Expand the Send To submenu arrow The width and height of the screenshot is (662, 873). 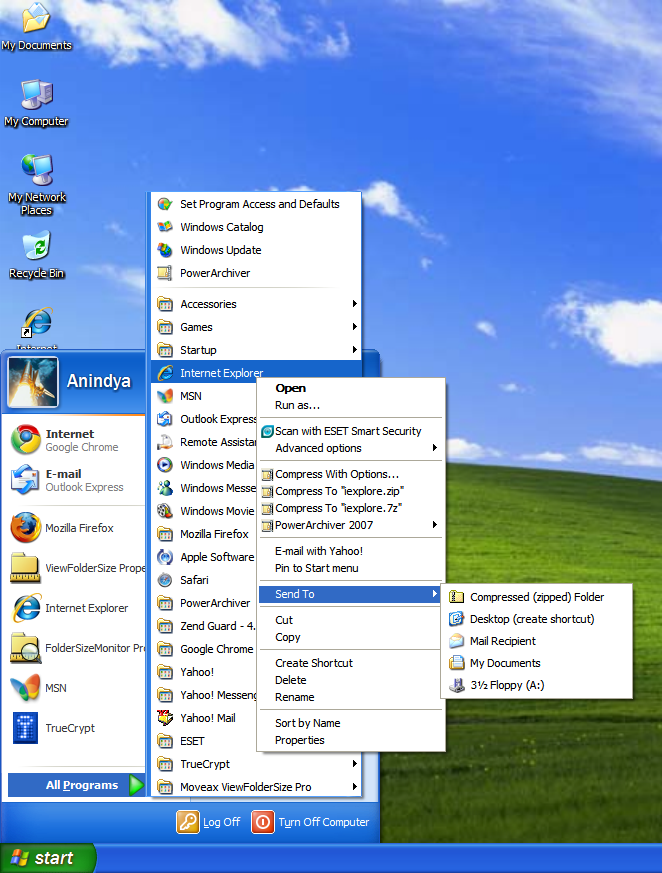434,594
